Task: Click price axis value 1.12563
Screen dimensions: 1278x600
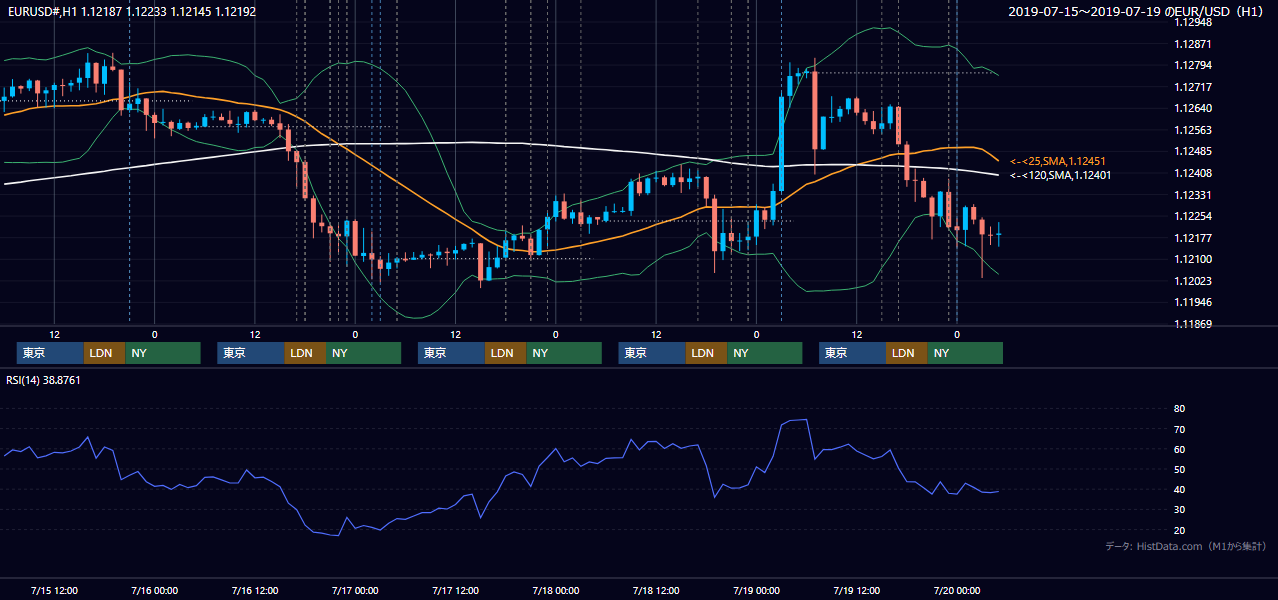Action: (1193, 130)
